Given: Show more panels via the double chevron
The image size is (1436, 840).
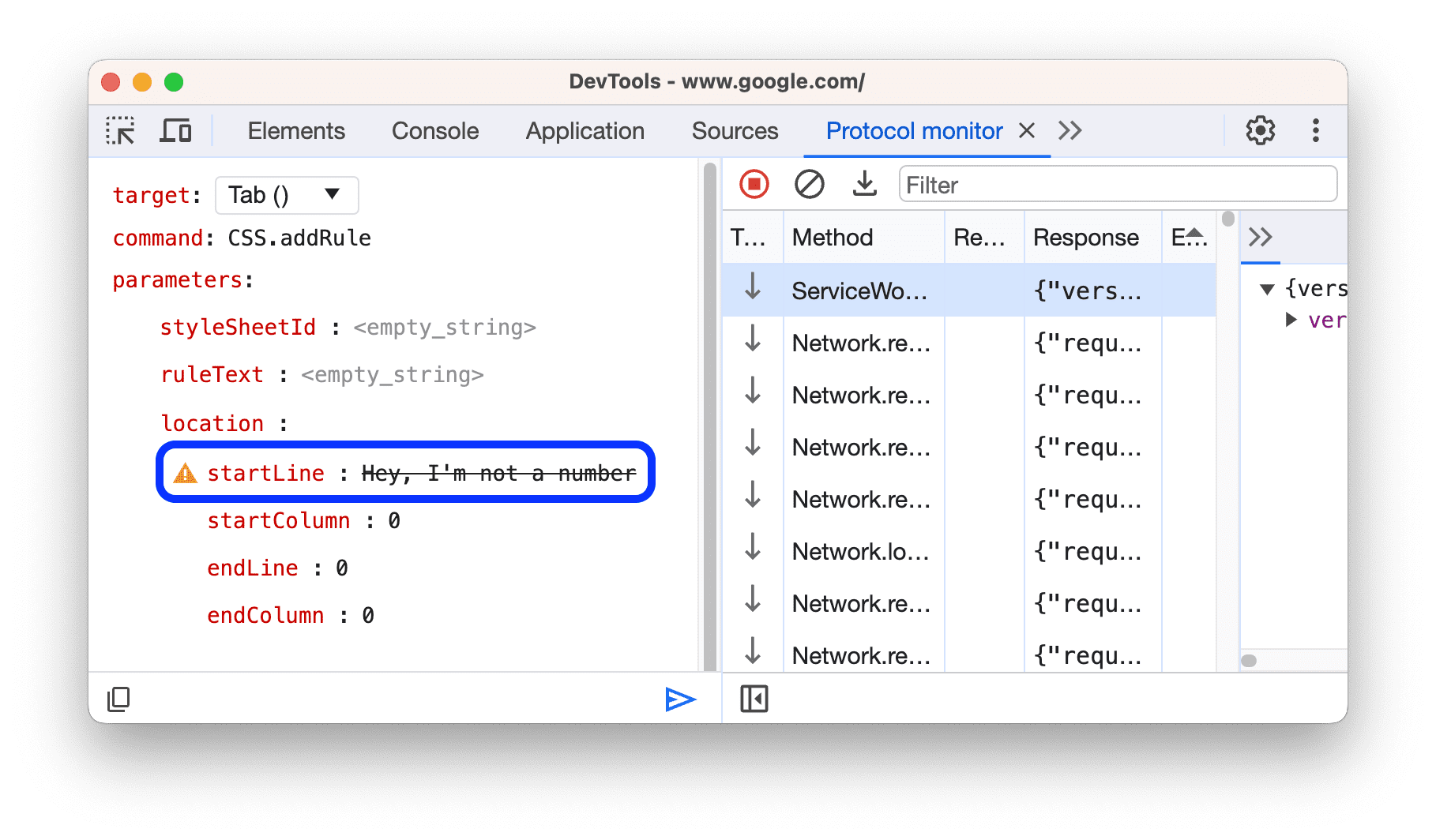Looking at the screenshot, I should pyautogui.click(x=1070, y=131).
